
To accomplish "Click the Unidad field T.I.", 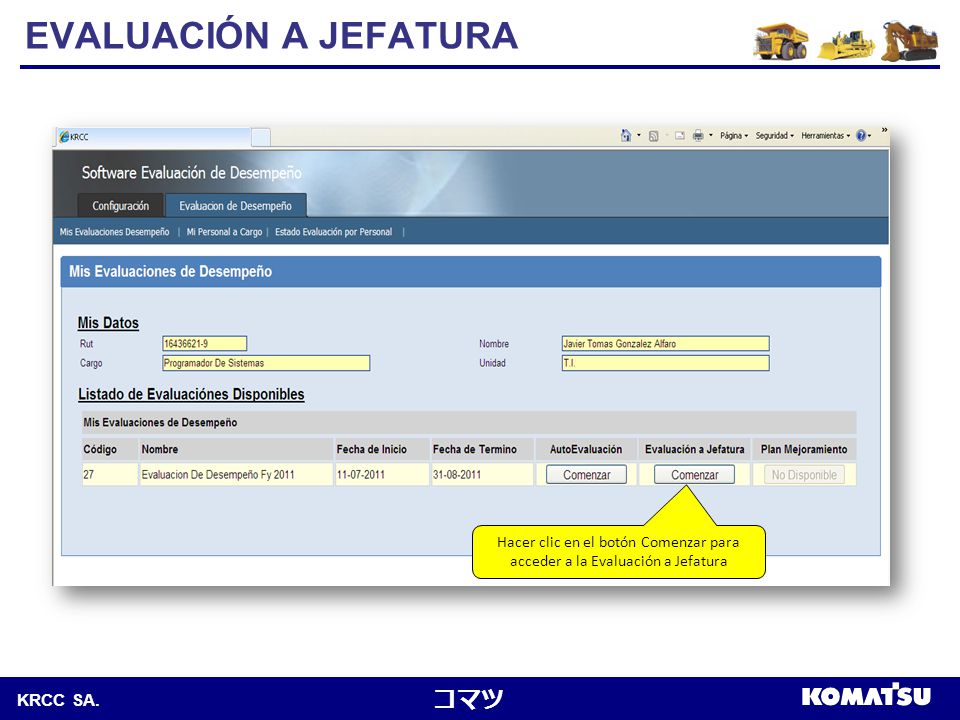I will 666,363.
